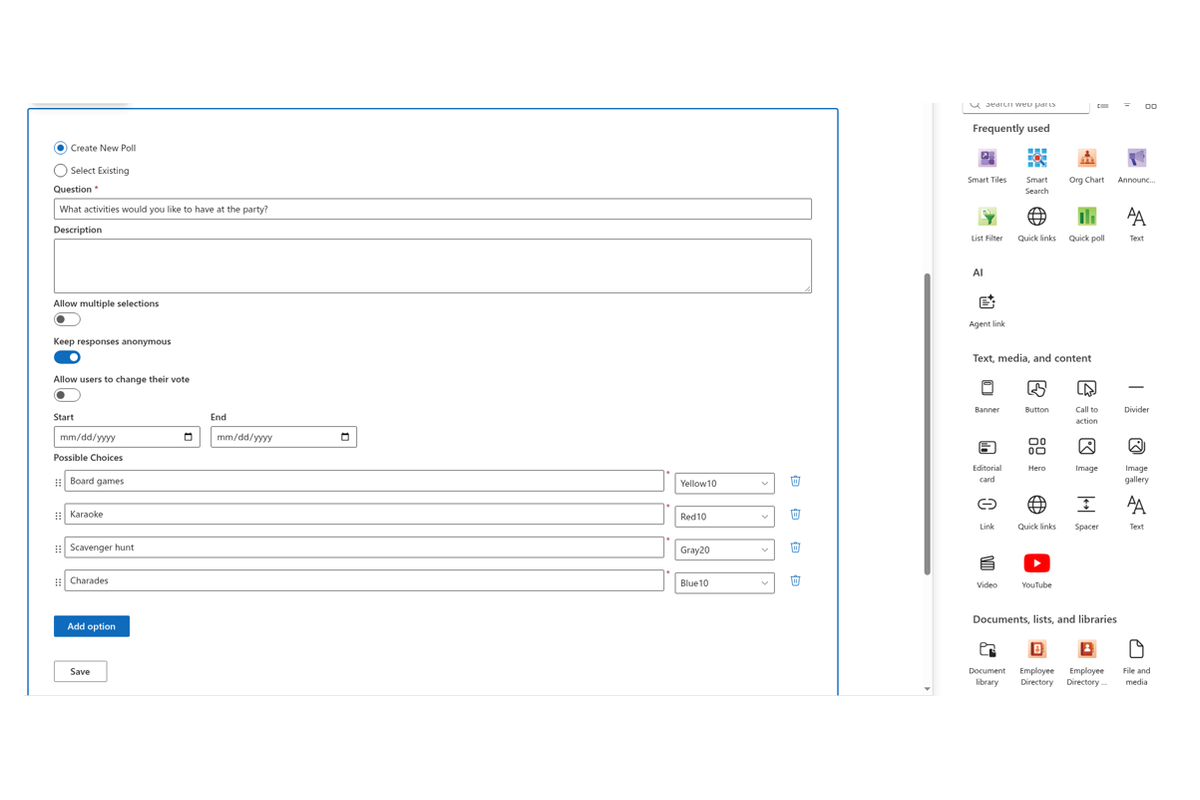Toggle Allow multiple selections switch
This screenshot has width=1200, height=800.
click(x=67, y=319)
